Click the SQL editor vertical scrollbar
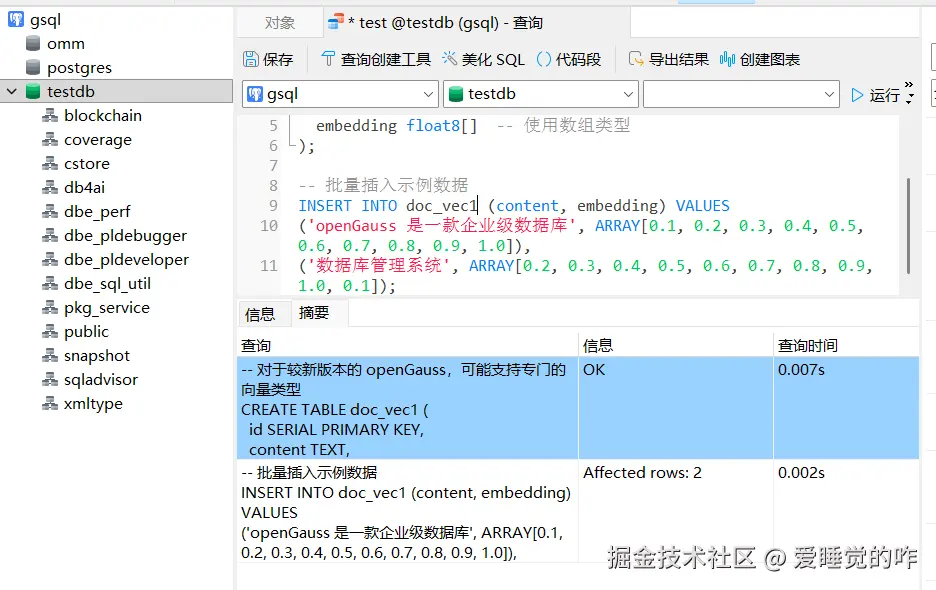 pyautogui.click(x=909, y=226)
